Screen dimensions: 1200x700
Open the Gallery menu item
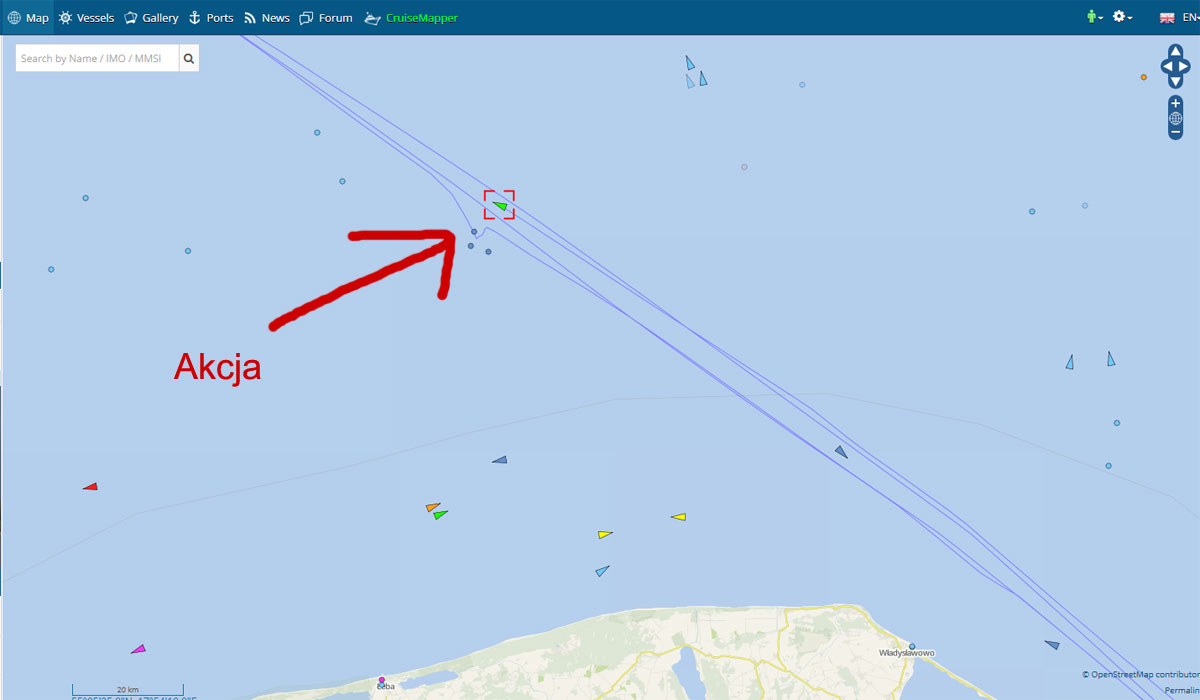pyautogui.click(x=151, y=18)
